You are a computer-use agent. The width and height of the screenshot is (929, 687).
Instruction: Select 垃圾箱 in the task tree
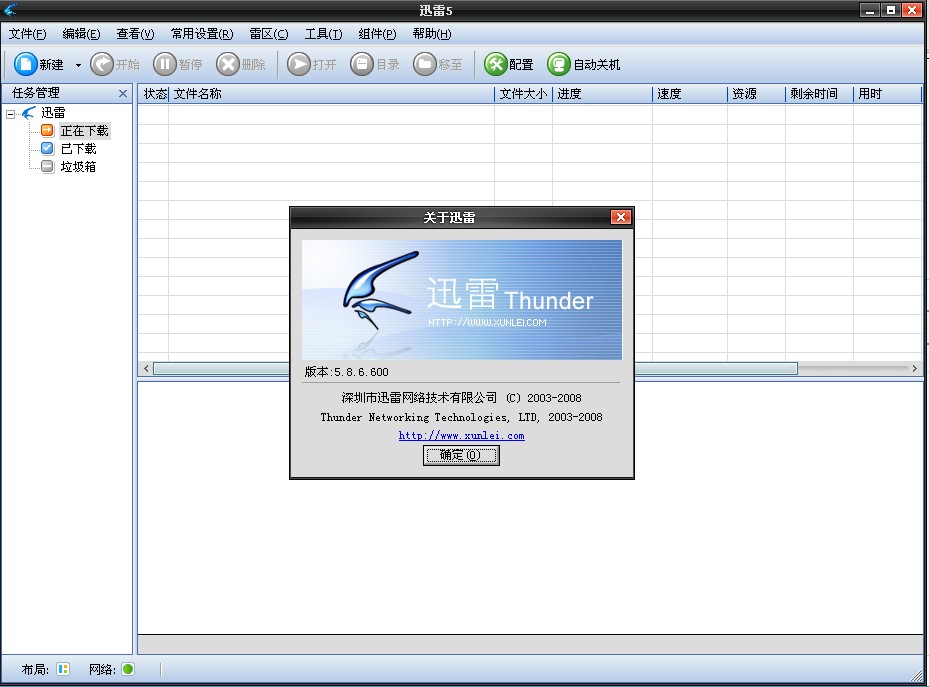click(78, 166)
